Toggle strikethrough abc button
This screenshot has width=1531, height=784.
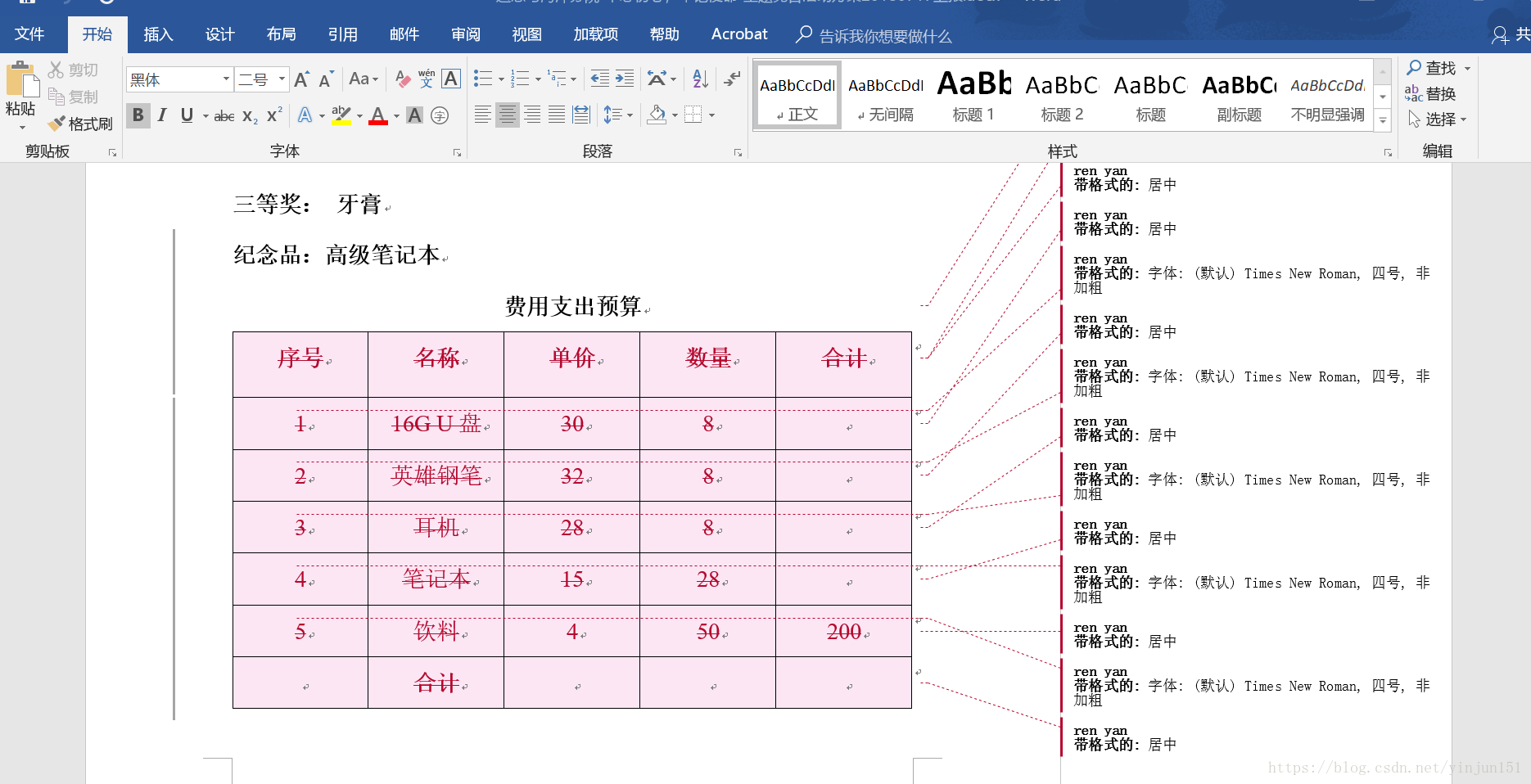[x=224, y=116]
